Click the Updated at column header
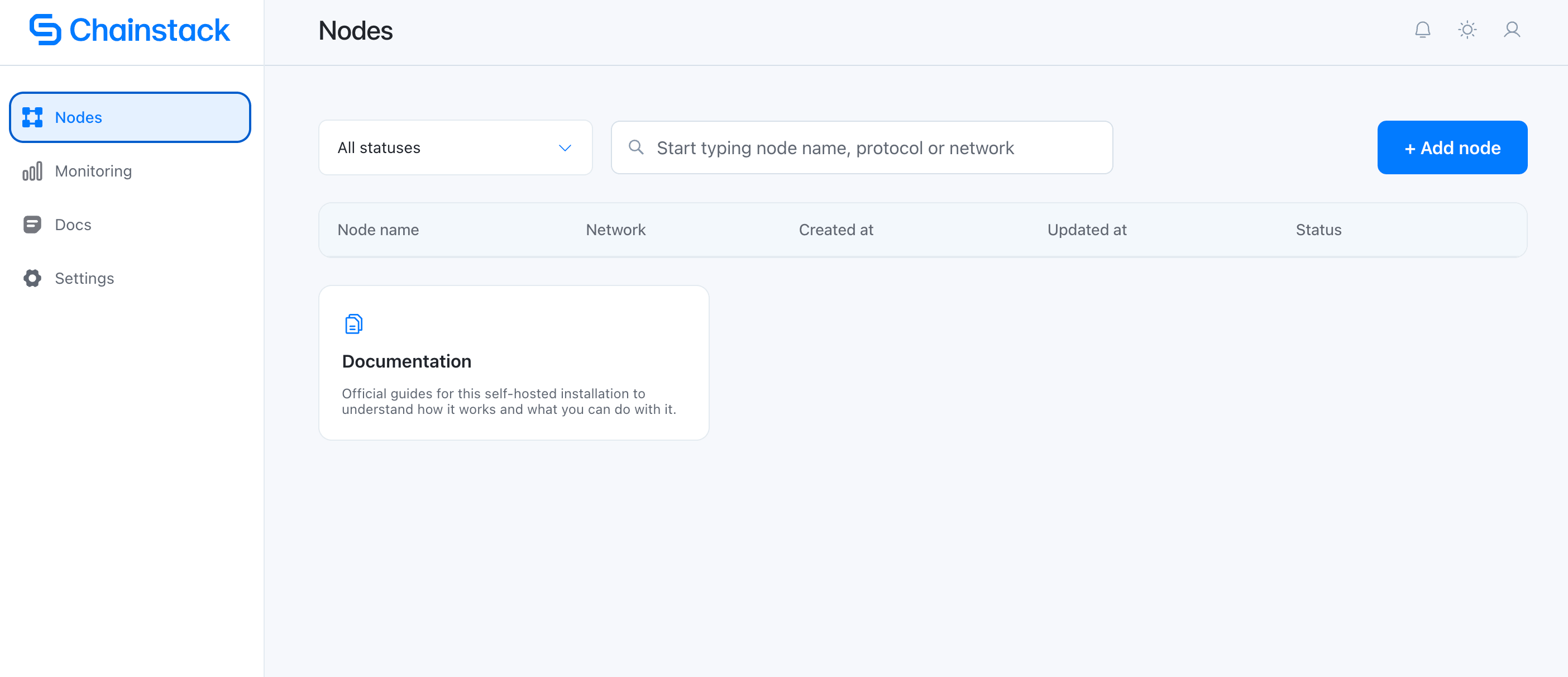 (x=1087, y=230)
